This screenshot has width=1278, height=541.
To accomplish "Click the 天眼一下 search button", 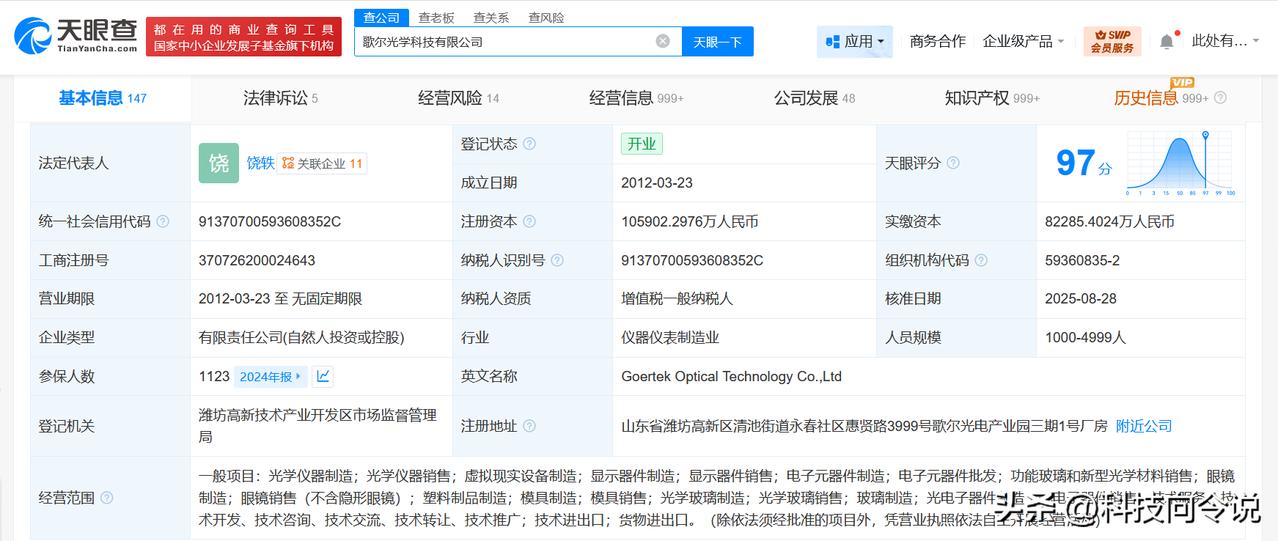I will (x=718, y=41).
